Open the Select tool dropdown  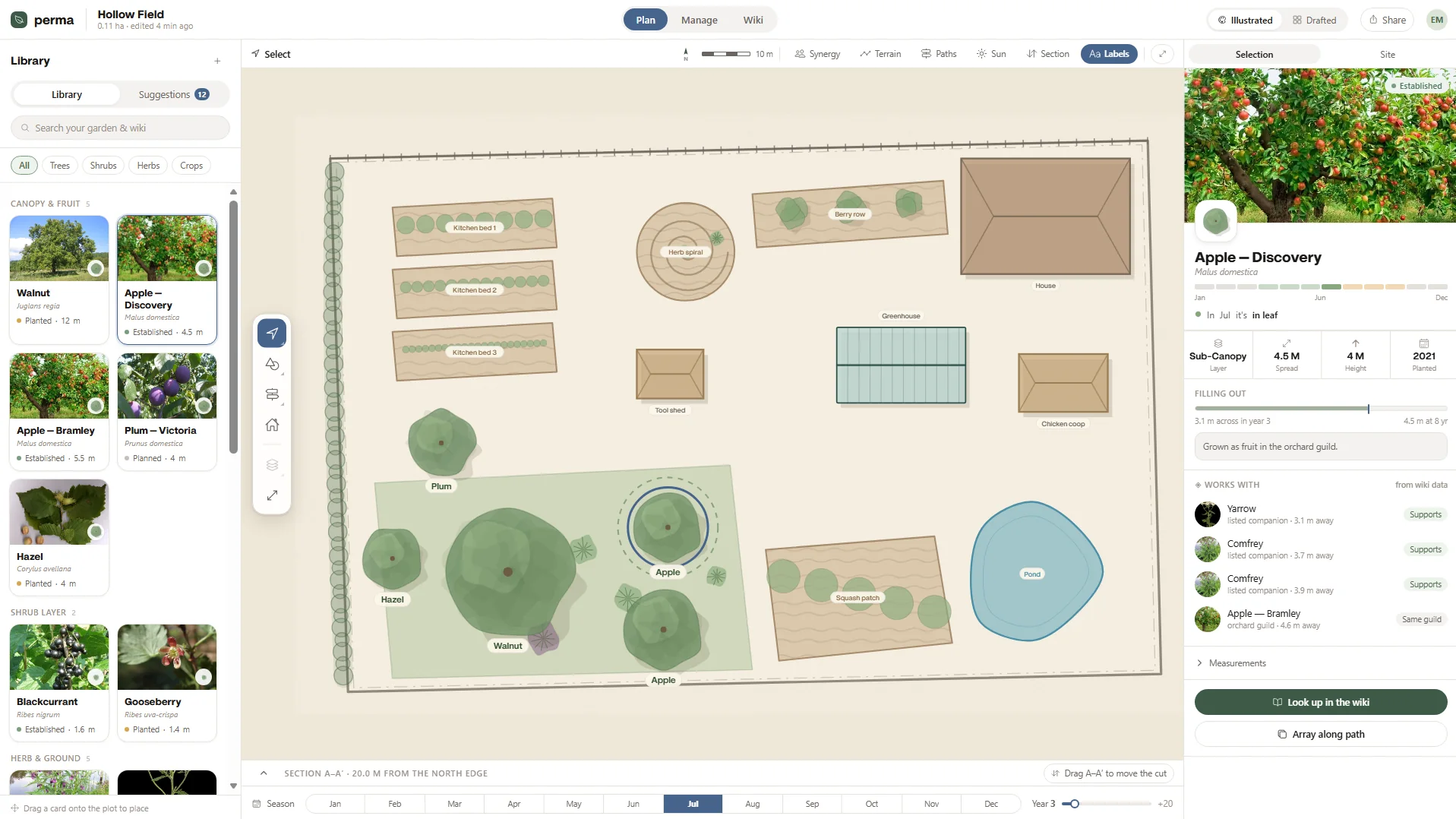[271, 54]
